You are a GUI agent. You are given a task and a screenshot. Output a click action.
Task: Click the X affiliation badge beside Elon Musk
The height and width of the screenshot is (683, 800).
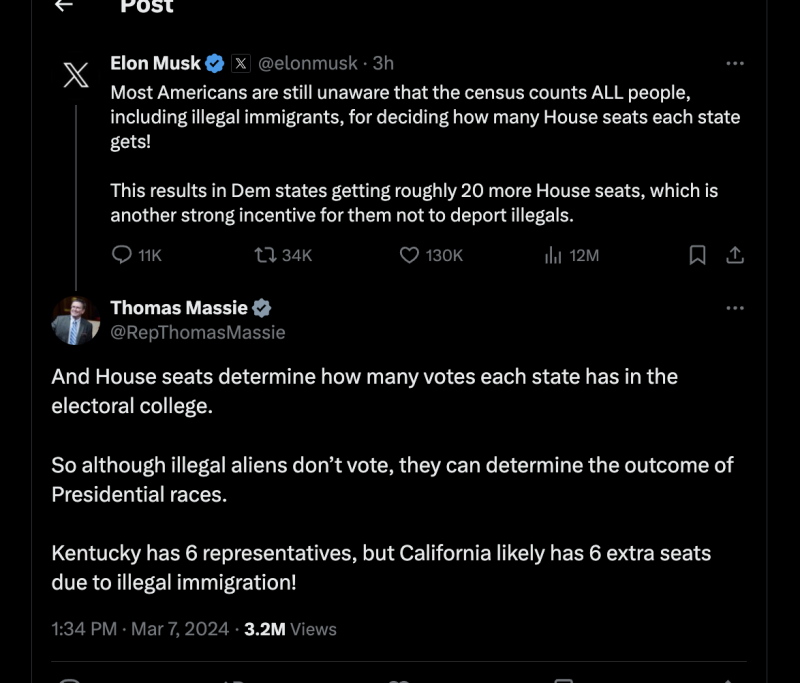(x=240, y=64)
